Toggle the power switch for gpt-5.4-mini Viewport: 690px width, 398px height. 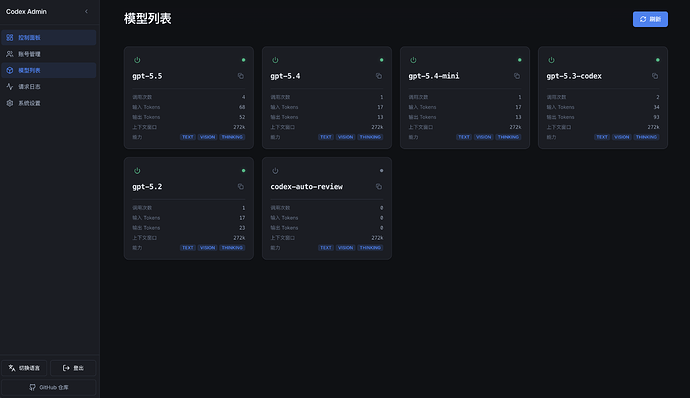[x=413, y=60]
